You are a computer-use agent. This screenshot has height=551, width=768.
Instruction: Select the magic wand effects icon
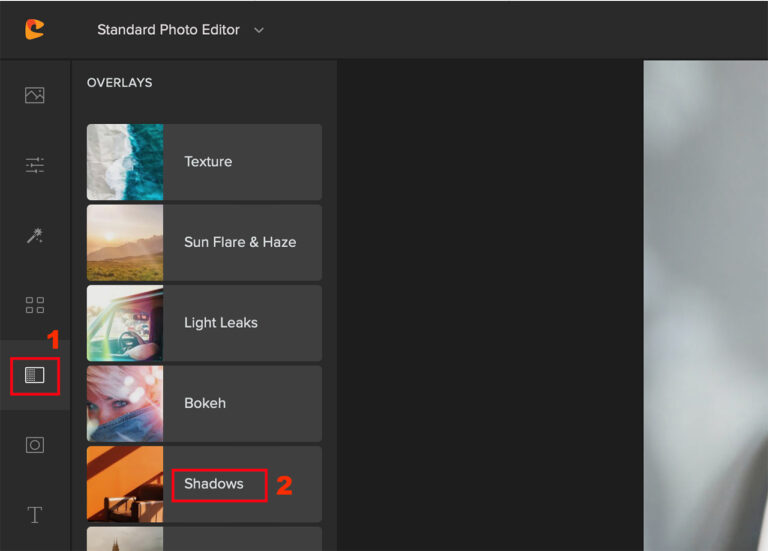pos(35,236)
